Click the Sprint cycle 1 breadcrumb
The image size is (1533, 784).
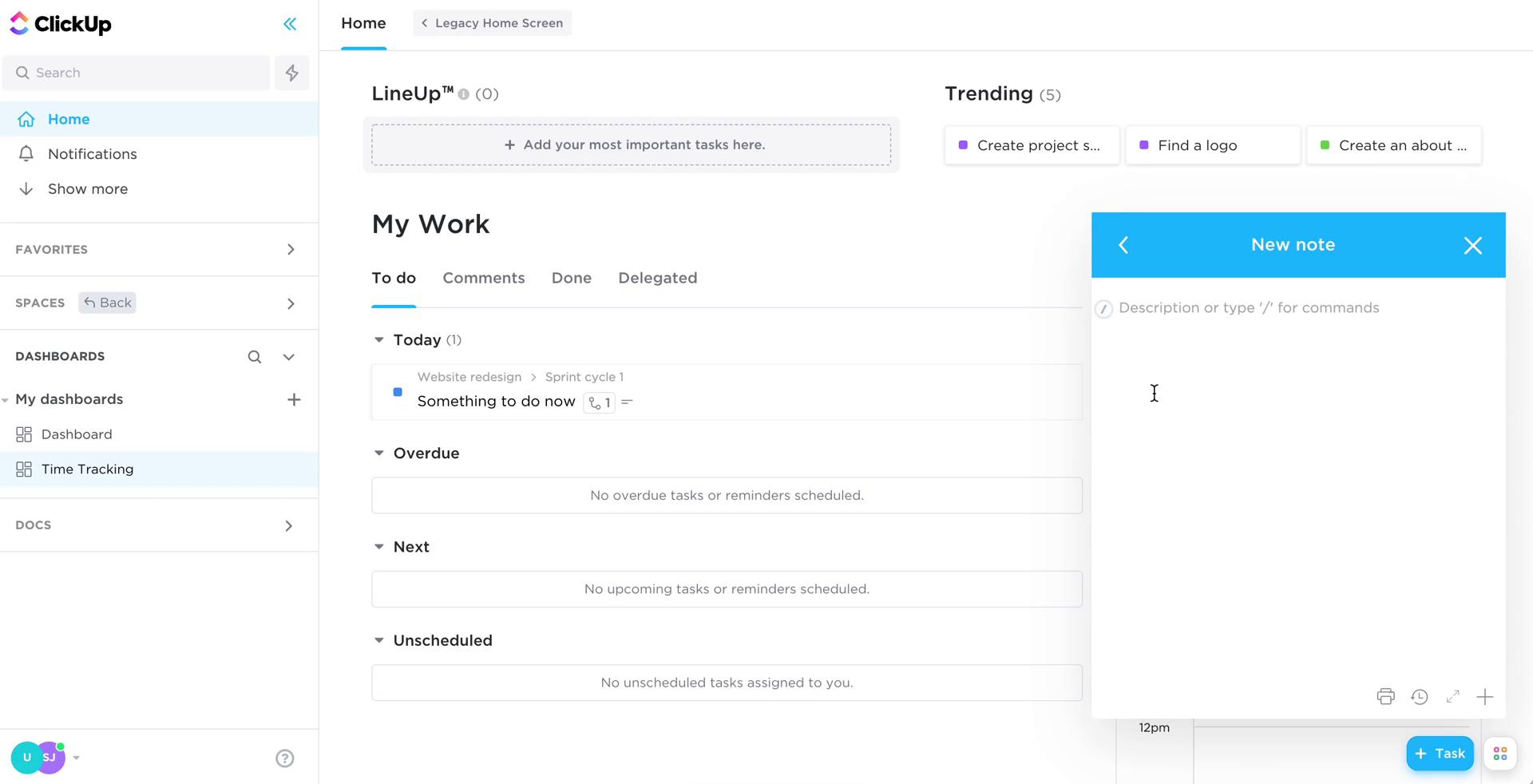coord(584,377)
